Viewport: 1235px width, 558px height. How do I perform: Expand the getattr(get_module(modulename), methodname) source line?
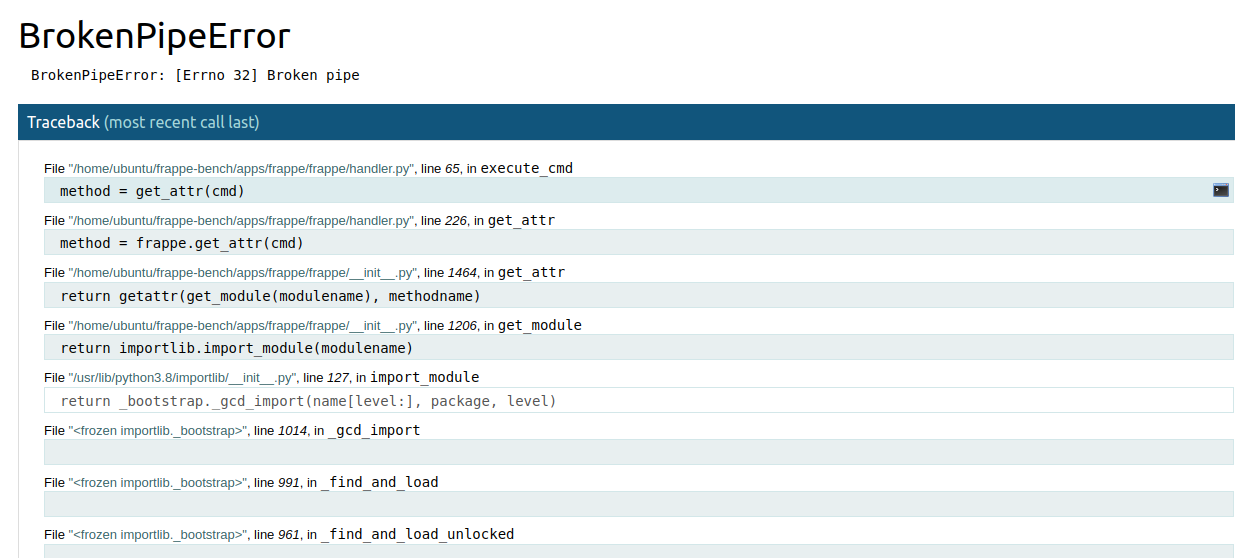click(639, 295)
